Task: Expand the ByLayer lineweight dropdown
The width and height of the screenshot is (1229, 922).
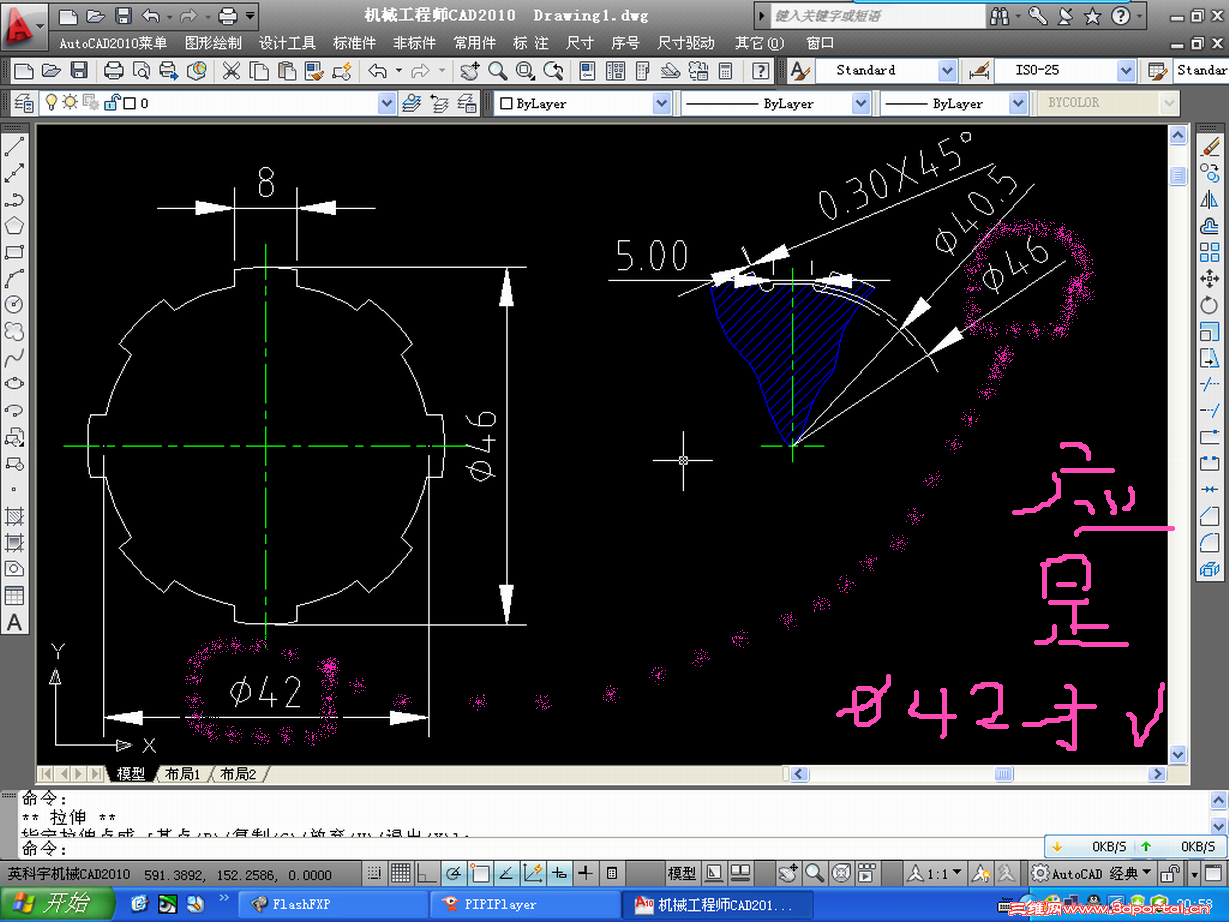Action: 1018,103
